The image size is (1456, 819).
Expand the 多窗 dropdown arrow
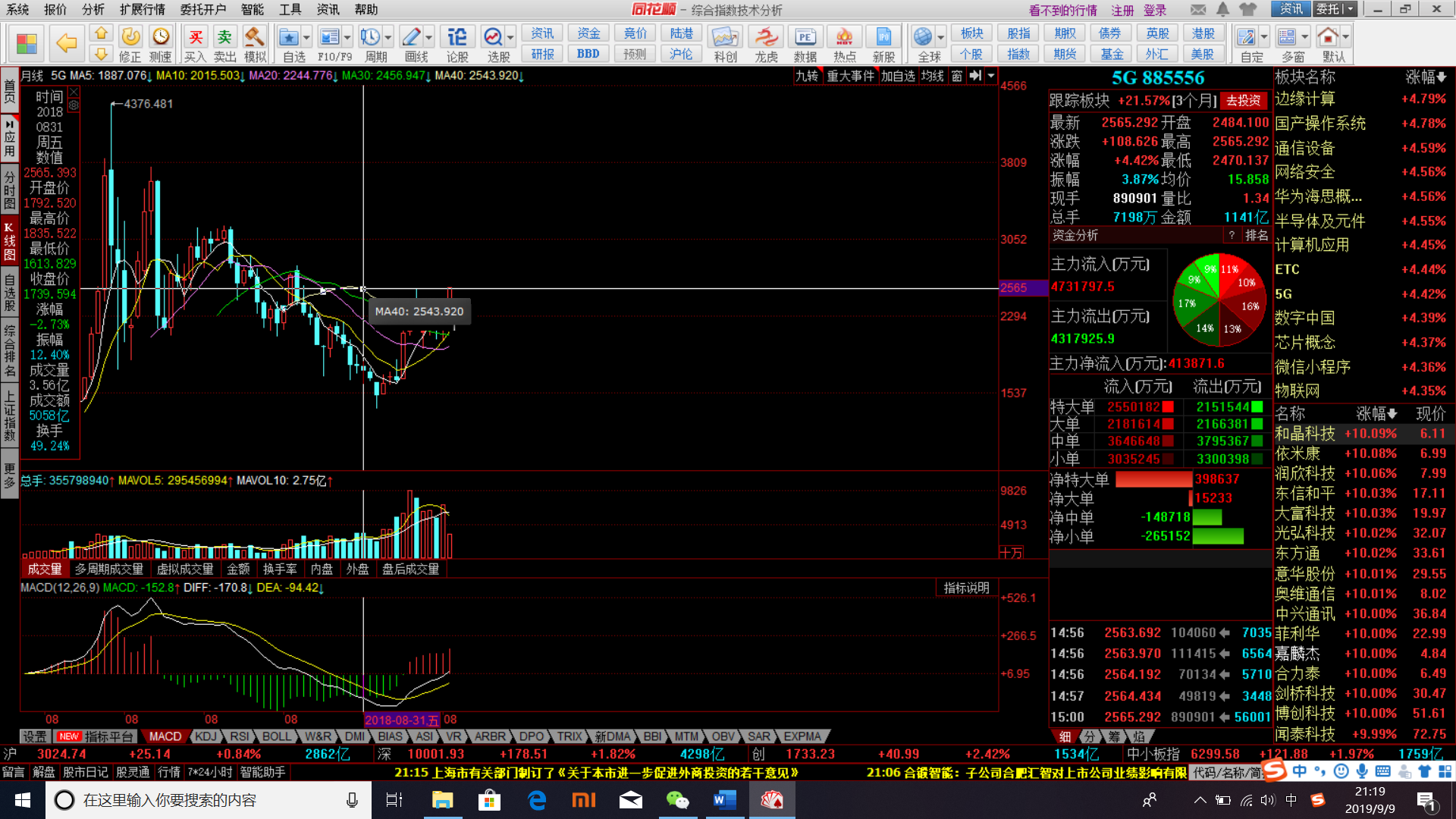pyautogui.click(x=1305, y=36)
